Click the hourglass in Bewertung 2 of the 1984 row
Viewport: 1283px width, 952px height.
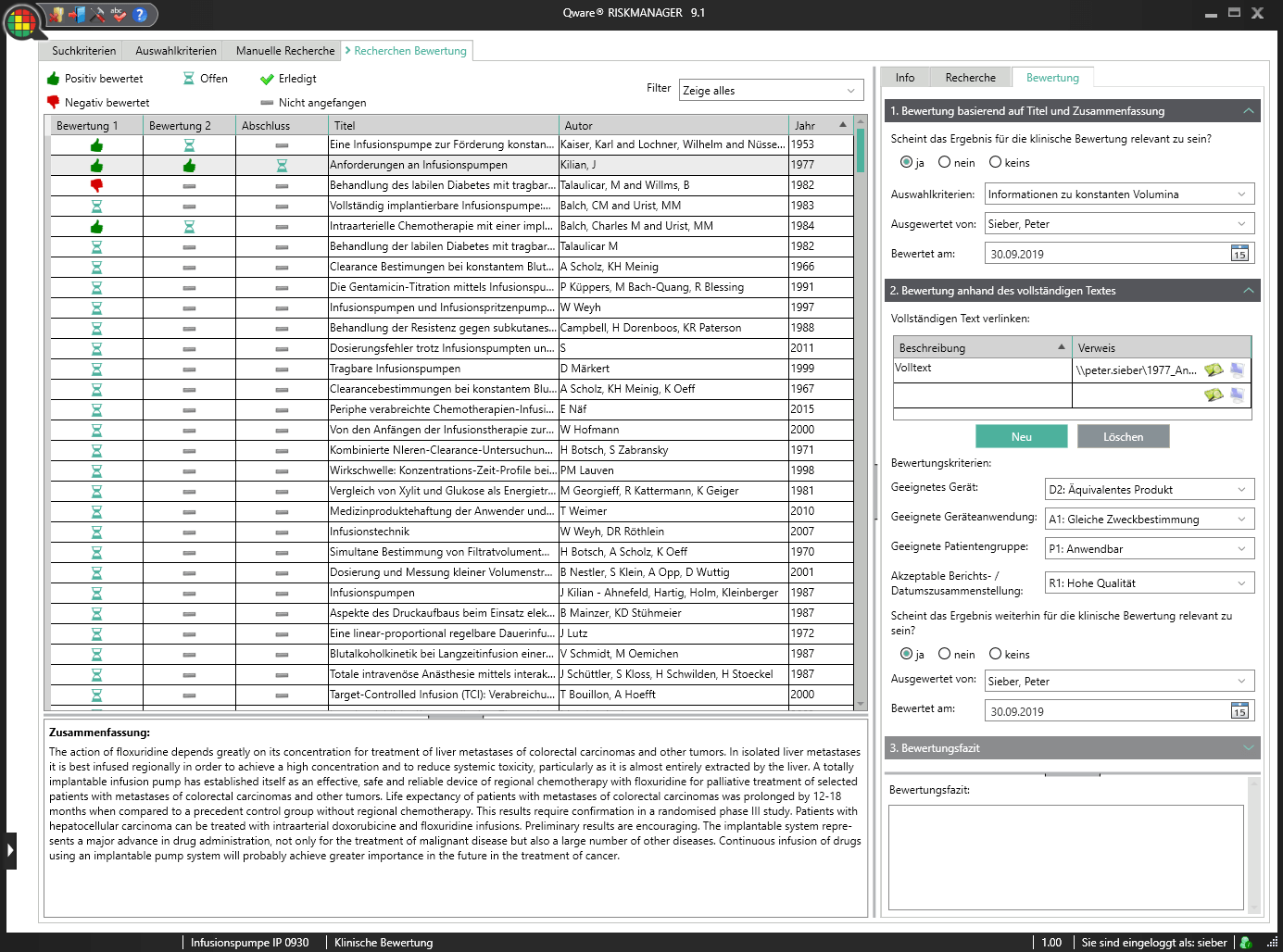tap(189, 227)
